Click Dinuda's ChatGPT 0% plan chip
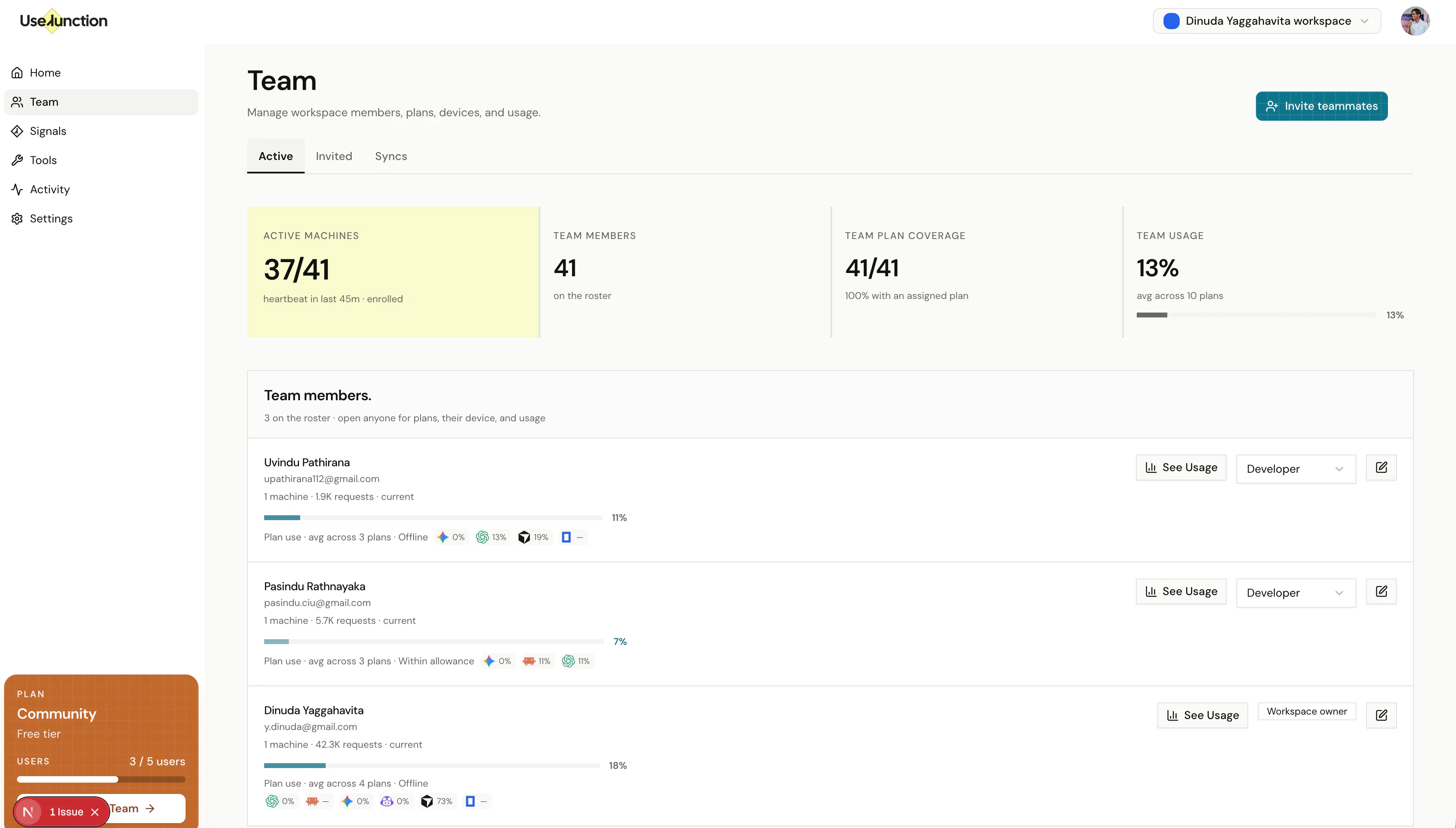Image resolution: width=1456 pixels, height=828 pixels. tap(280, 801)
